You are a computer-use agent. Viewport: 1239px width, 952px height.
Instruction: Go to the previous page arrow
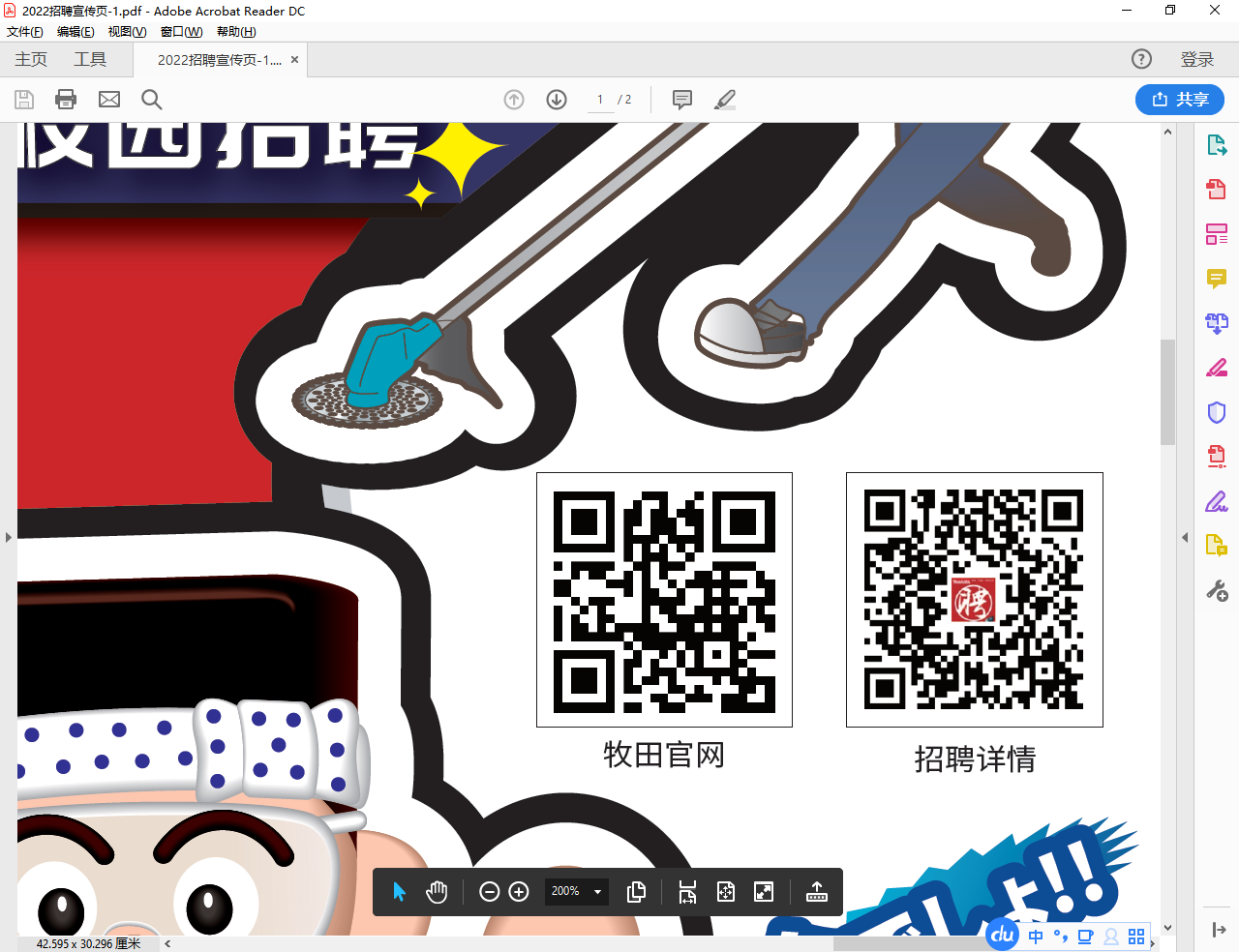(x=514, y=100)
